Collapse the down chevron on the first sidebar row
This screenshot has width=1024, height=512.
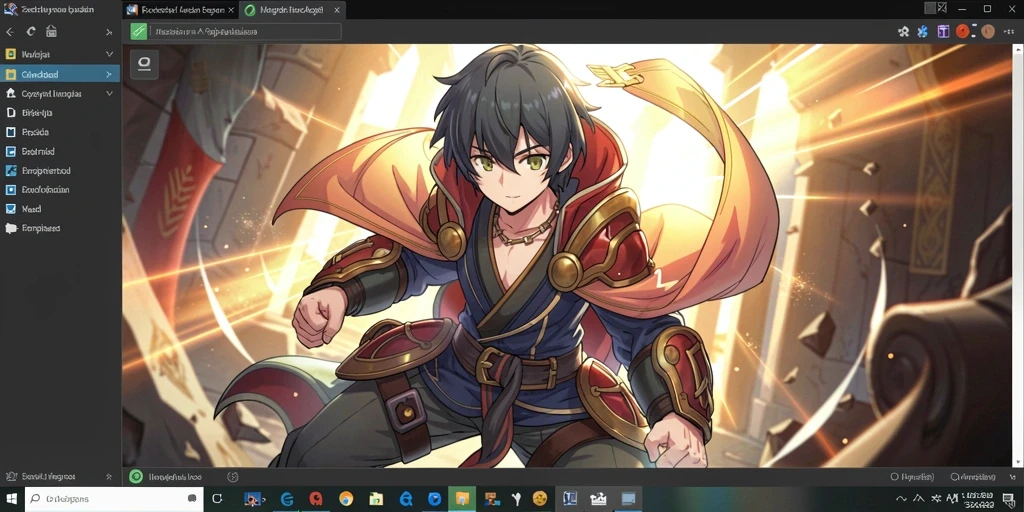point(109,54)
